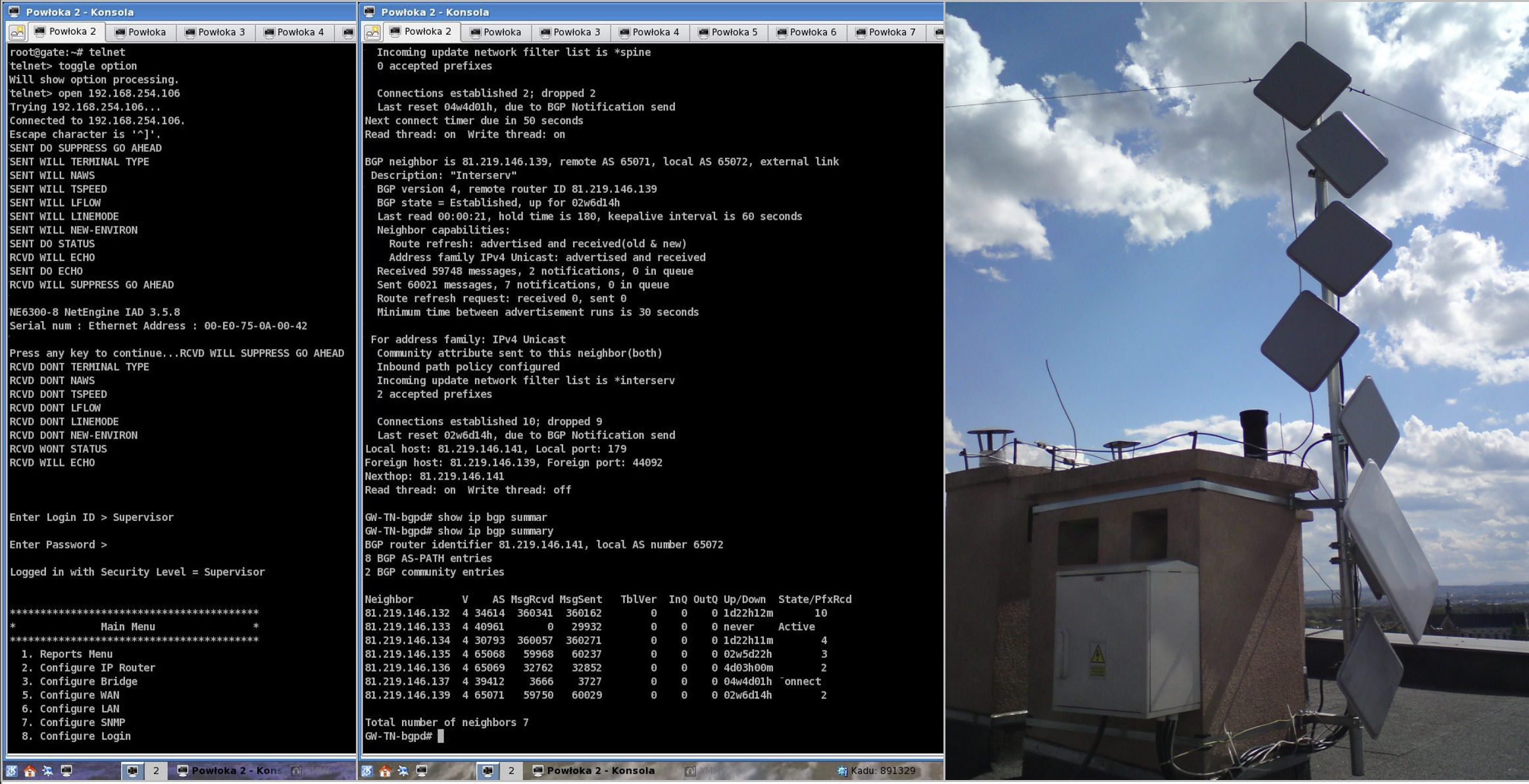Click home folder icon on left panel
Screen dimensions: 1529x784
tap(30, 771)
